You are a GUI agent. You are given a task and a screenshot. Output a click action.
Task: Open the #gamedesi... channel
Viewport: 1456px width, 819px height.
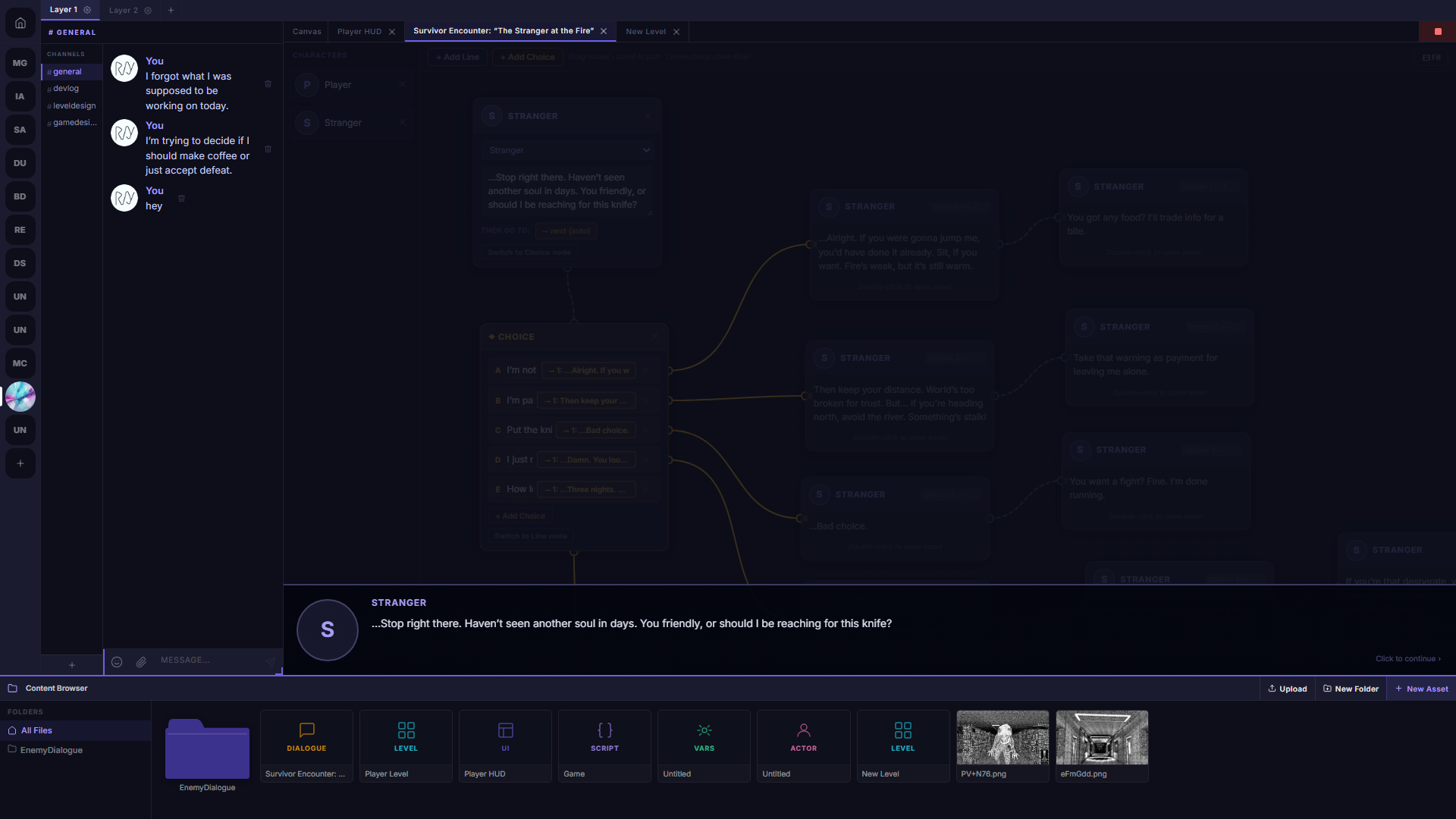[72, 123]
